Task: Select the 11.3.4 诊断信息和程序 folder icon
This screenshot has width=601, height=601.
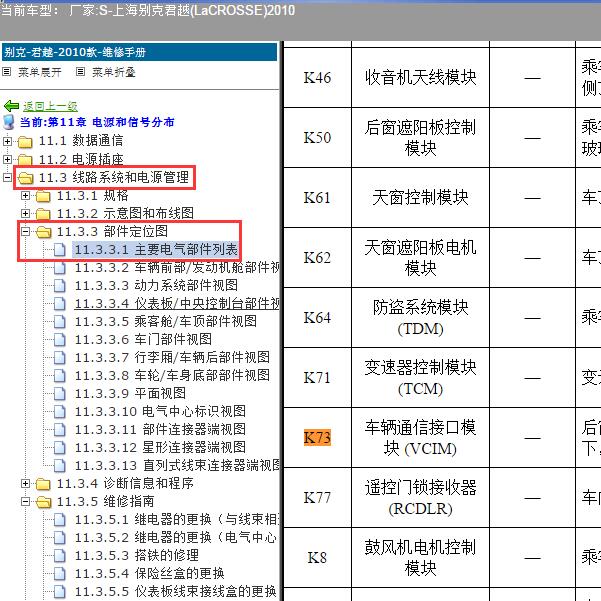Action: point(43,484)
